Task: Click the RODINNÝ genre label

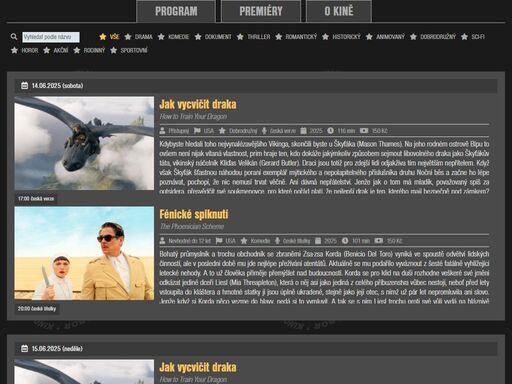Action: 94,50
